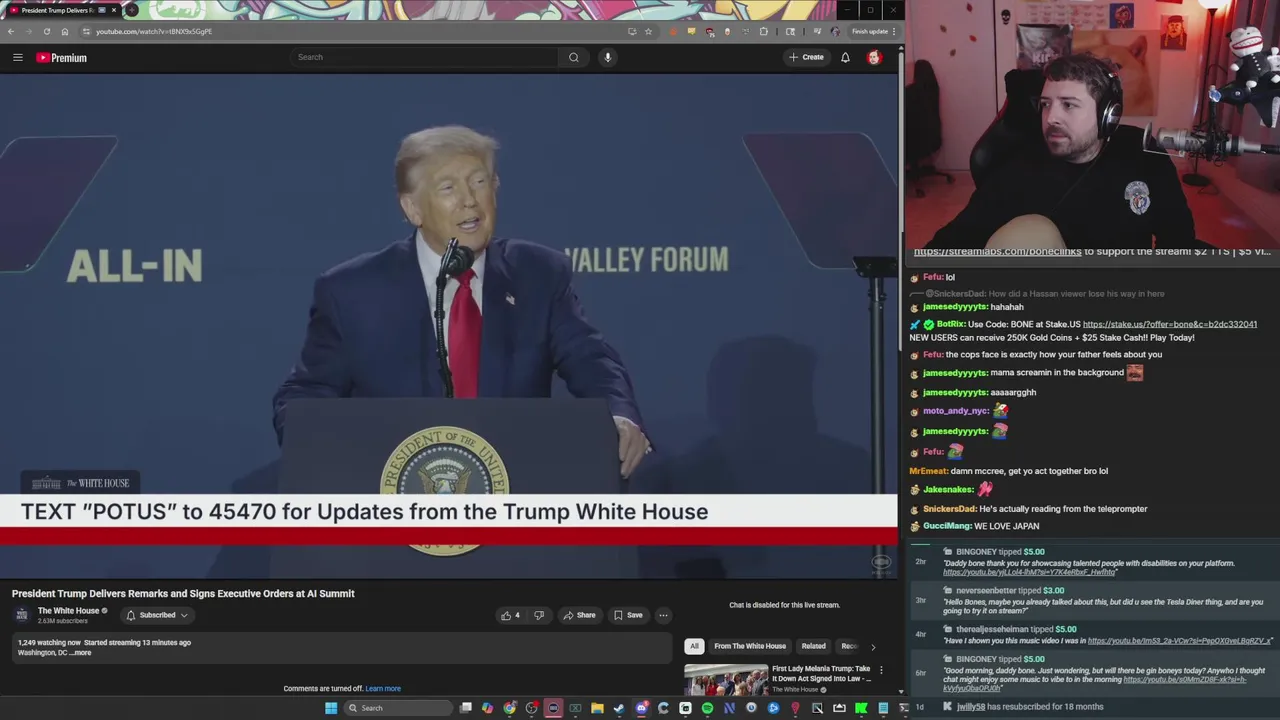Click the Create button
Screen dimensions: 1280x720
click(806, 57)
